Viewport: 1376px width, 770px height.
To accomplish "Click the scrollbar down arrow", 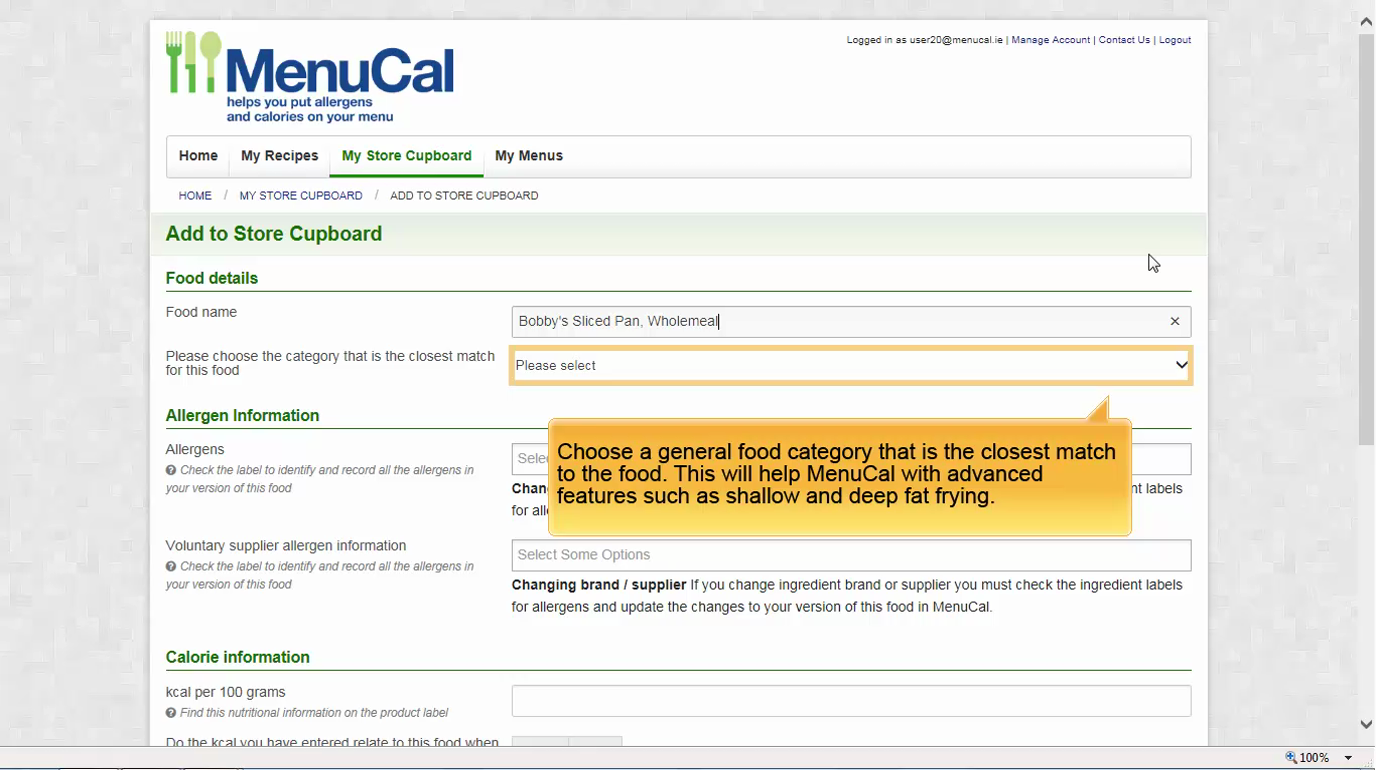I will tap(1366, 724).
